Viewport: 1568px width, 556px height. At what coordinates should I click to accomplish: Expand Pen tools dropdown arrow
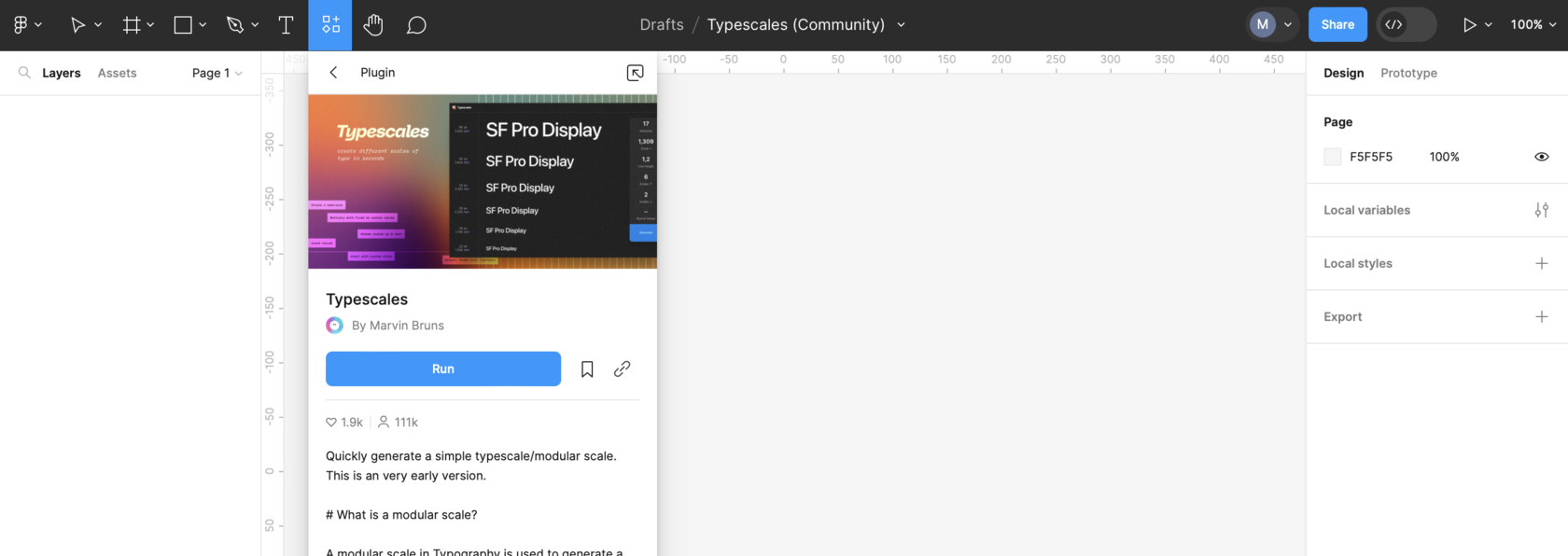tap(255, 25)
